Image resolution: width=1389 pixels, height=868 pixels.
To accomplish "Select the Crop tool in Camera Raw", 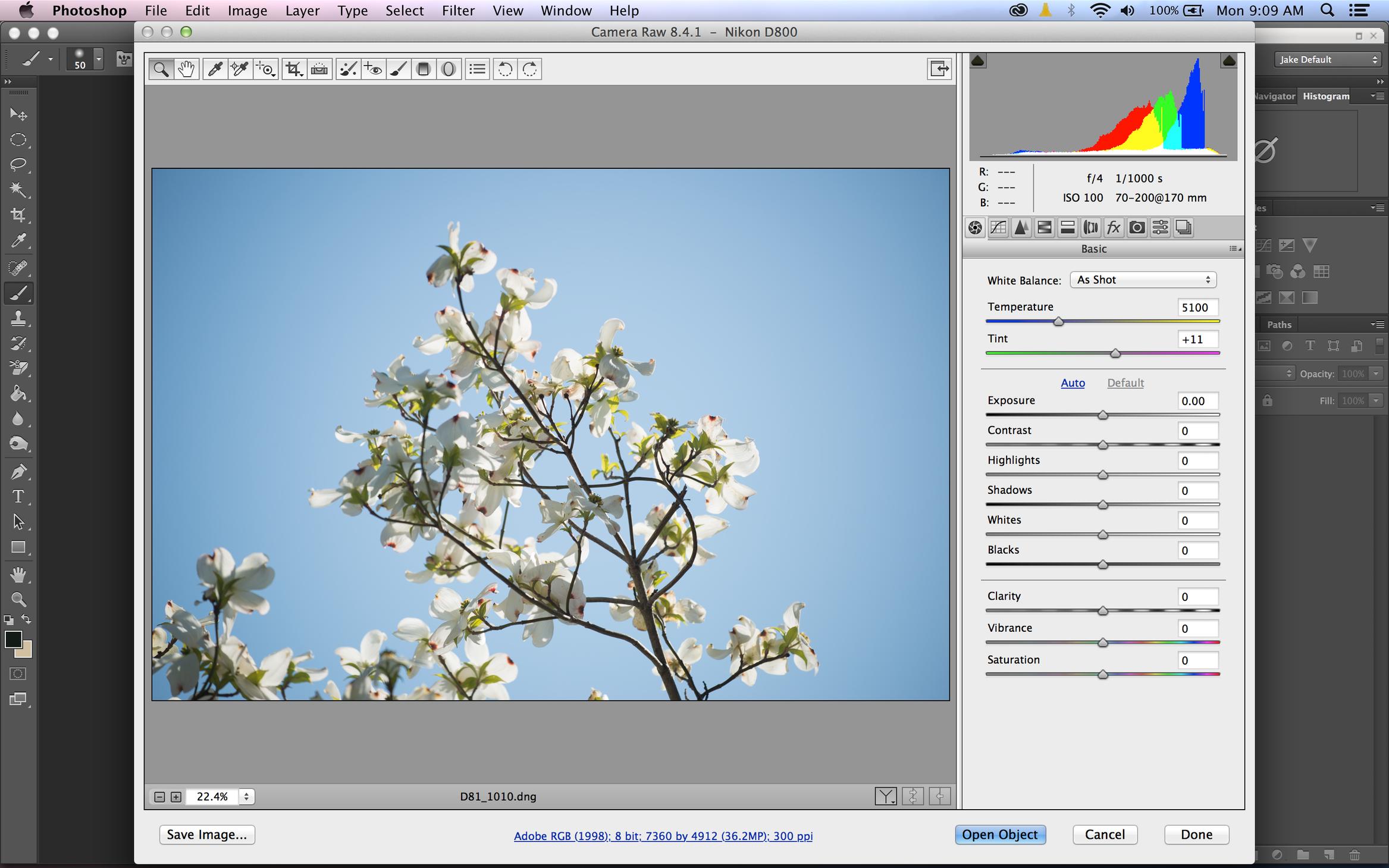I will pos(293,69).
